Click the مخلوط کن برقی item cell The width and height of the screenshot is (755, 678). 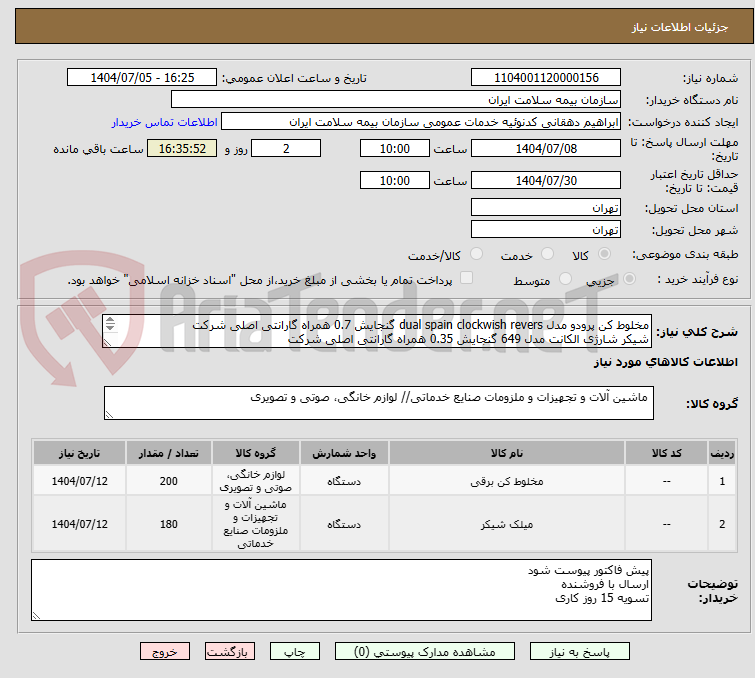[x=507, y=481]
